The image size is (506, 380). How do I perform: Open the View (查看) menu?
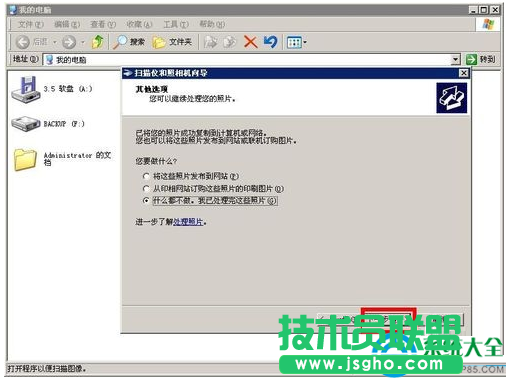pos(103,24)
